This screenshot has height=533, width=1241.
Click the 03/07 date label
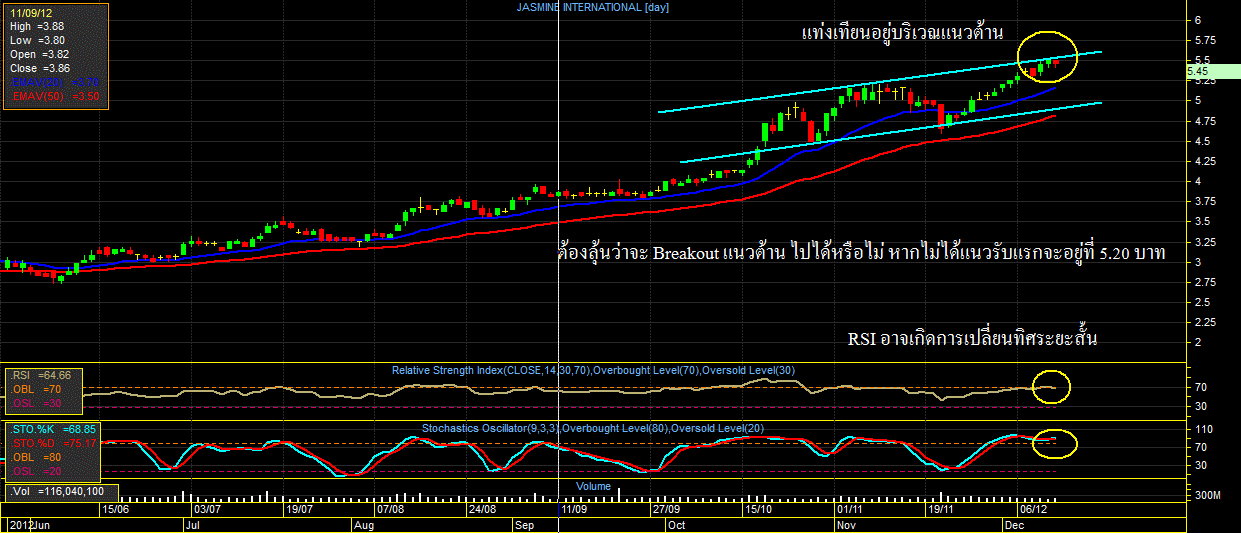click(x=207, y=508)
